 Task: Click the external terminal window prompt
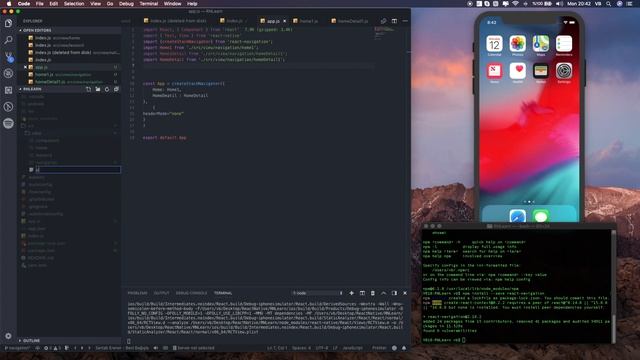[444, 340]
